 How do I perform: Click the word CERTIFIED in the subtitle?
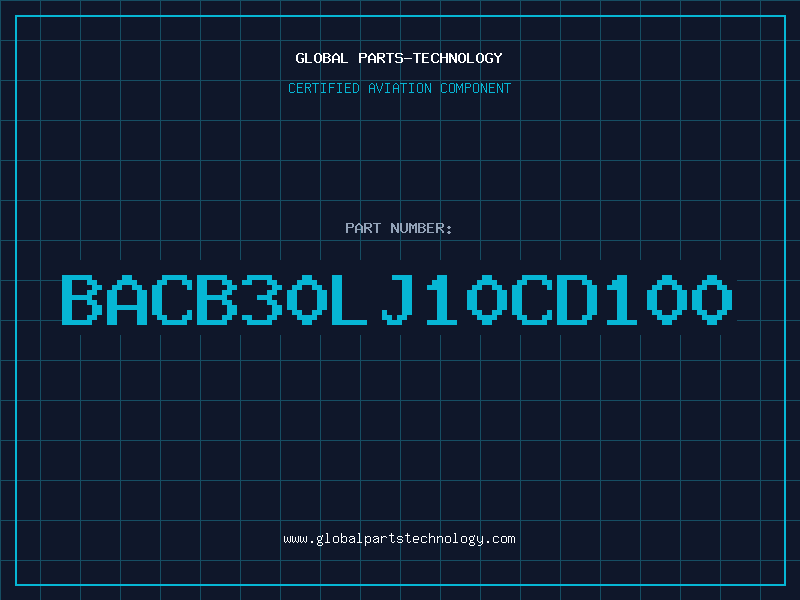tap(323, 88)
